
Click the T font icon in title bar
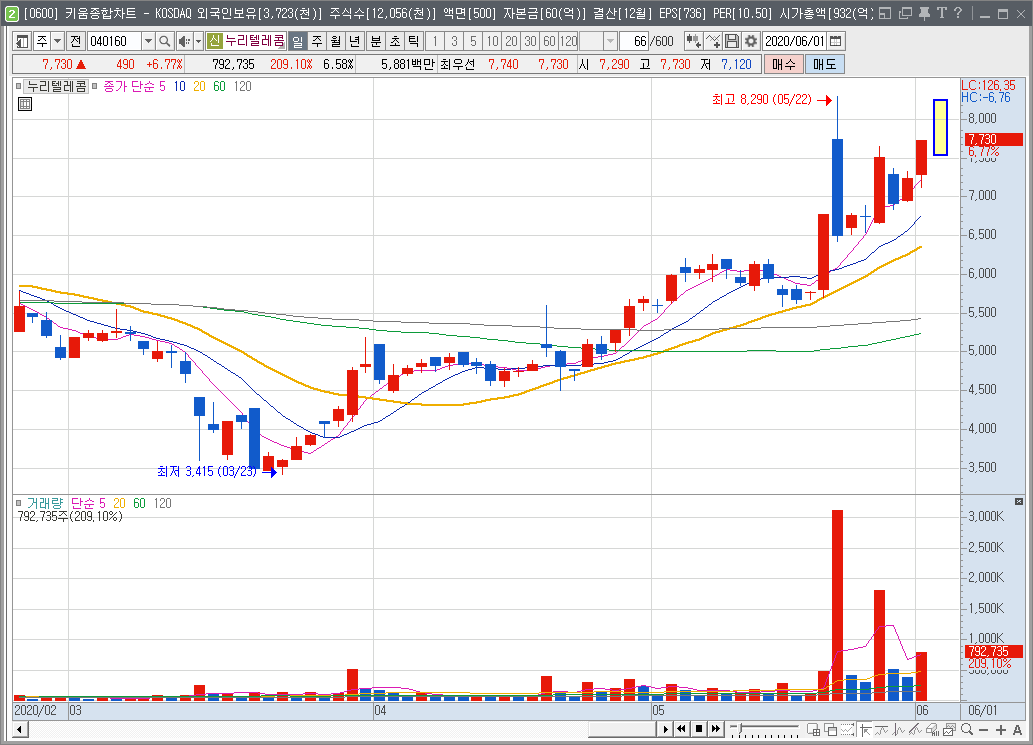(x=941, y=13)
